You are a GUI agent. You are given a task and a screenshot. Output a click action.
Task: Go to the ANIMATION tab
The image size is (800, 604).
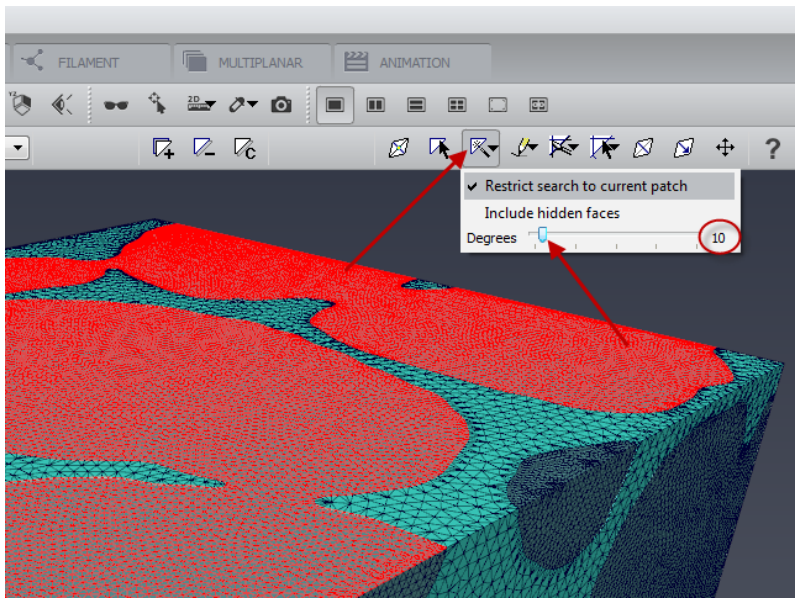pyautogui.click(x=413, y=62)
